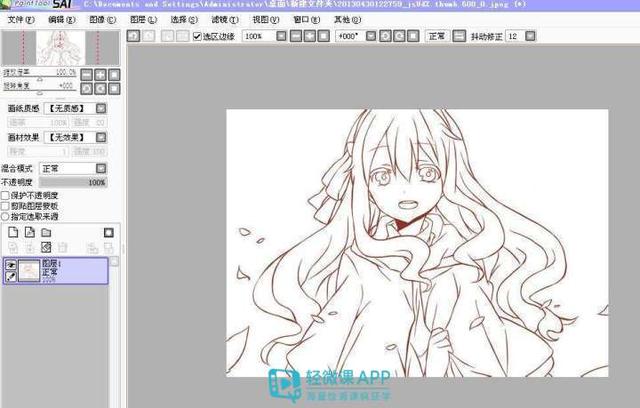Screen dimensions: 640x408
Task: Open the 窗口 (Window) menu
Action: 307,20
